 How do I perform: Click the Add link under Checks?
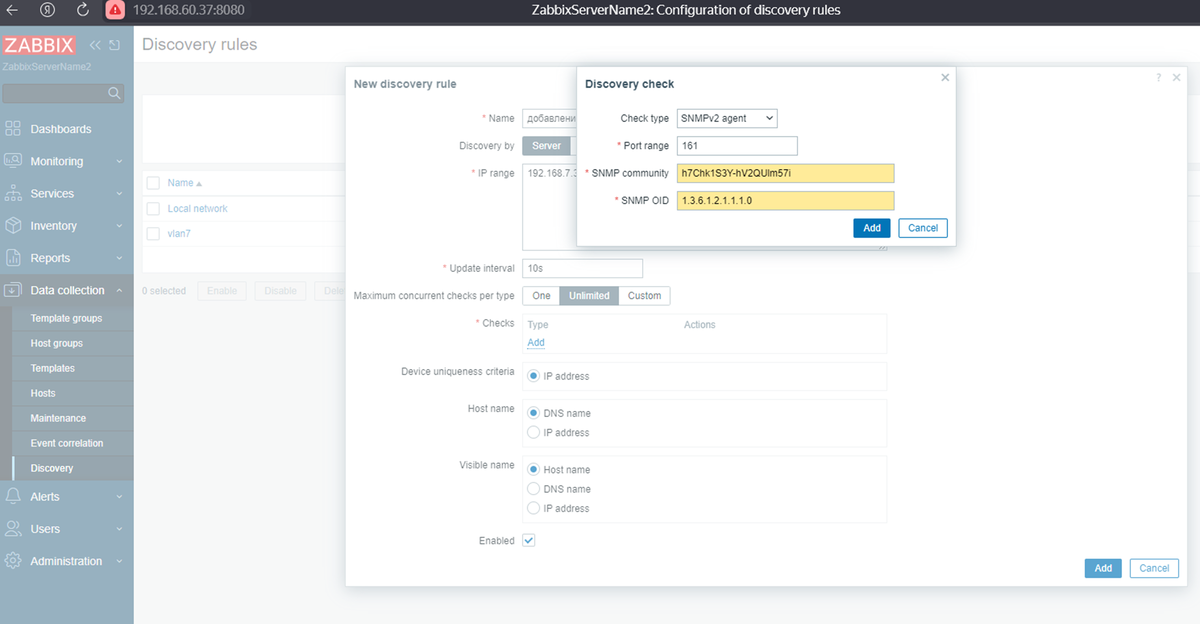pos(536,342)
